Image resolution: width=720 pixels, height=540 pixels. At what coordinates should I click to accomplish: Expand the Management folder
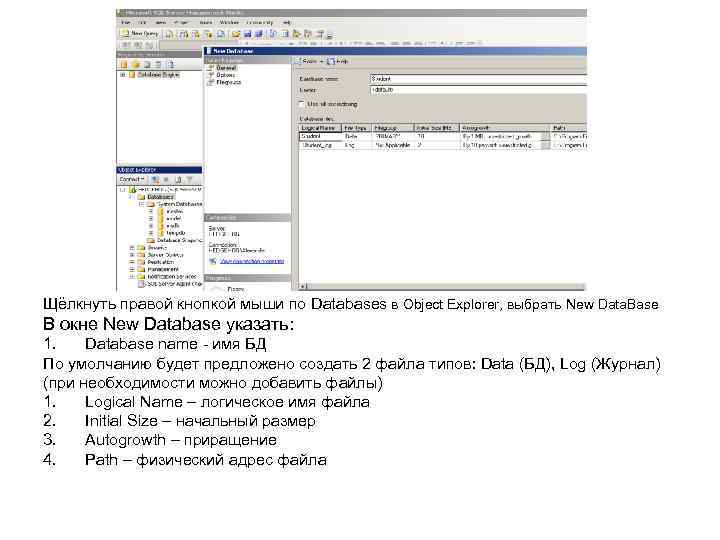132,270
